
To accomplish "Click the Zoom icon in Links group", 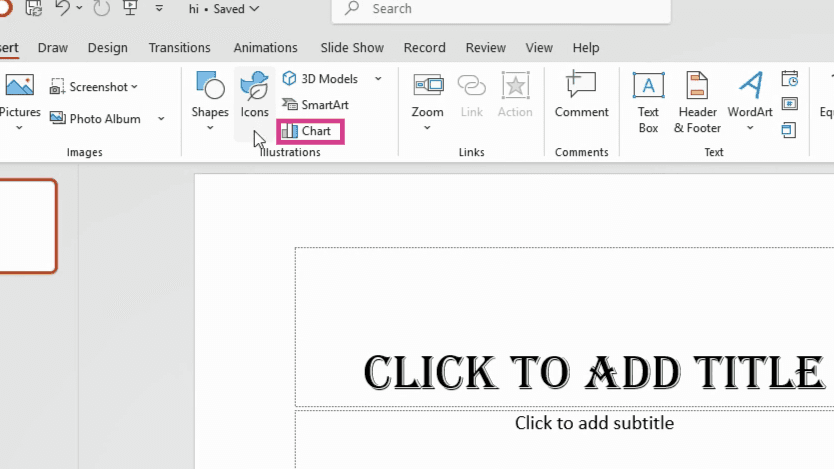I will coord(428,85).
